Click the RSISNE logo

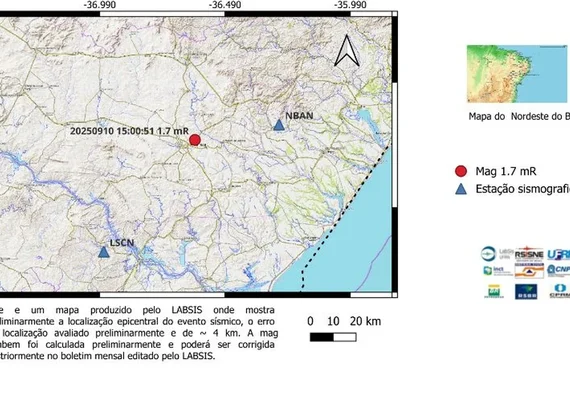pos(529,253)
